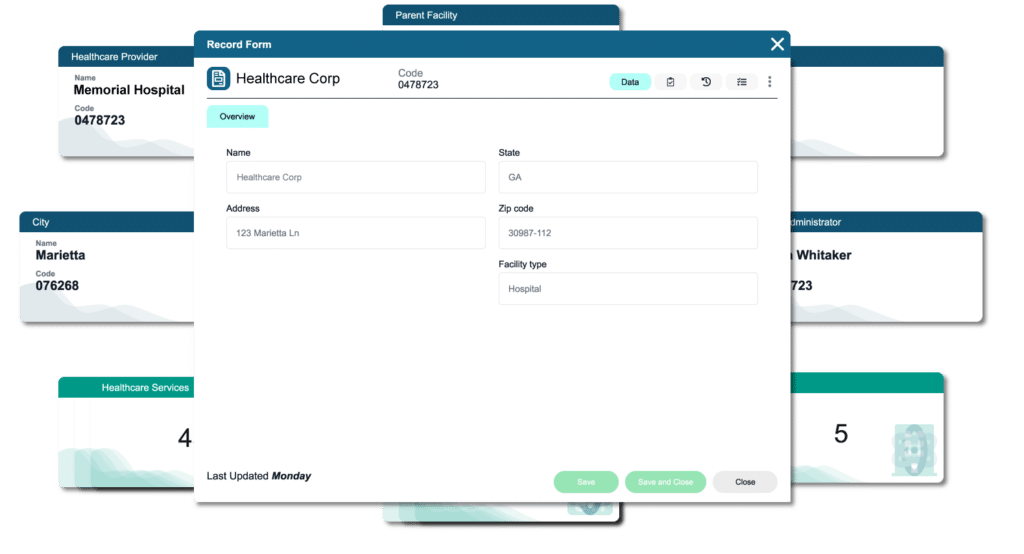This screenshot has width=1024, height=554.
Task: Click the Last Updated Monday text
Action: [x=259, y=476]
